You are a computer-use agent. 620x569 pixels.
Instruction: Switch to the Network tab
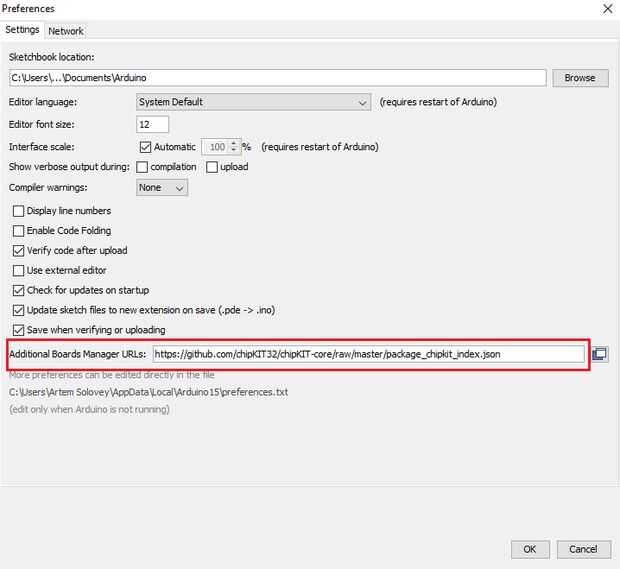click(x=66, y=31)
